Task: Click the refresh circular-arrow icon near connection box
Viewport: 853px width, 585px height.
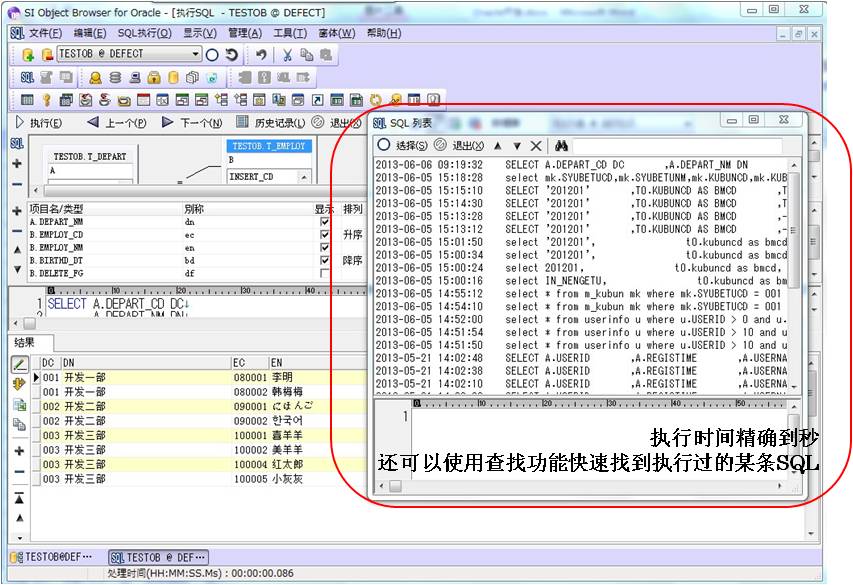Action: tap(232, 52)
